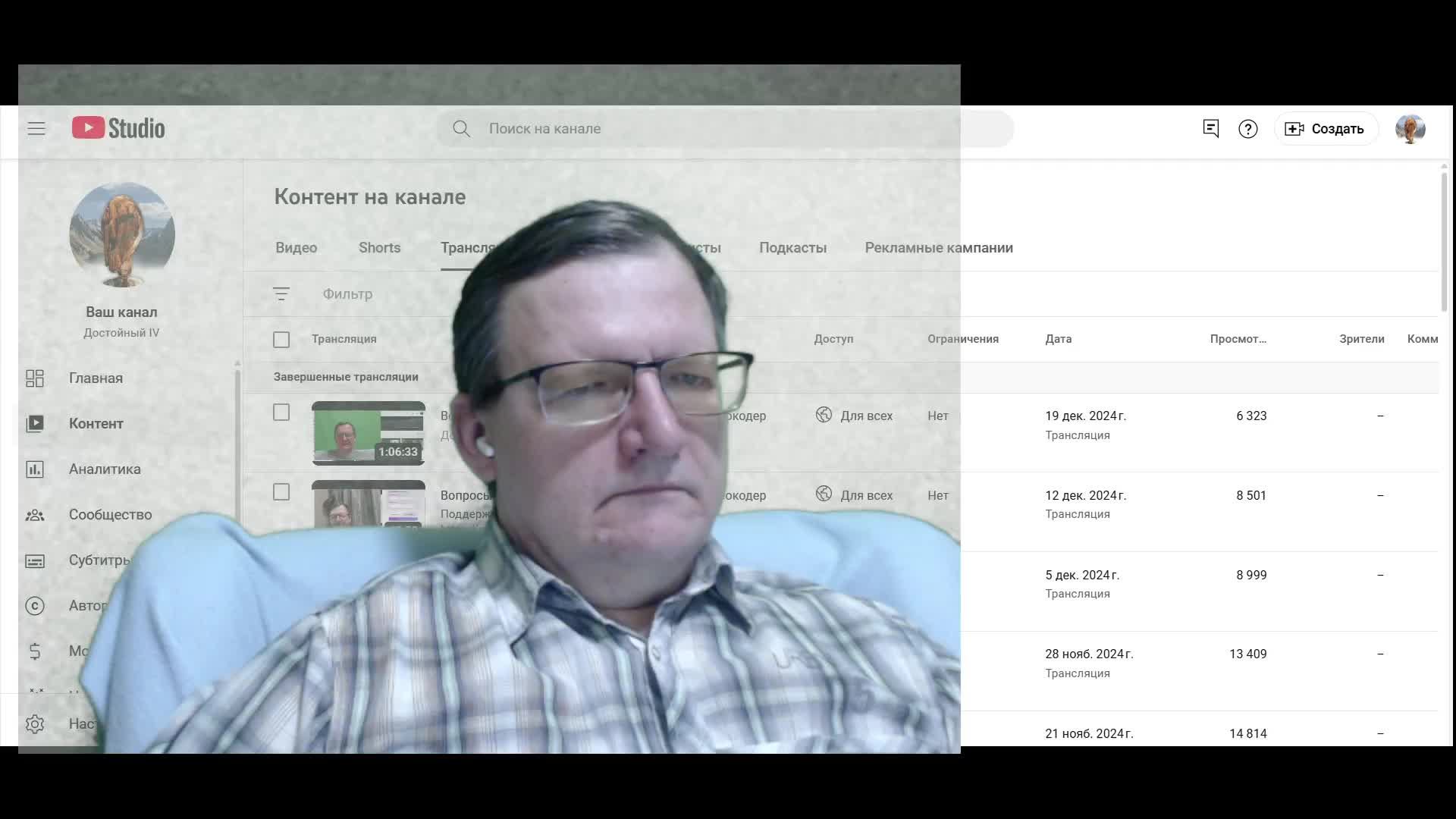Click the filter lines icon

(x=281, y=294)
